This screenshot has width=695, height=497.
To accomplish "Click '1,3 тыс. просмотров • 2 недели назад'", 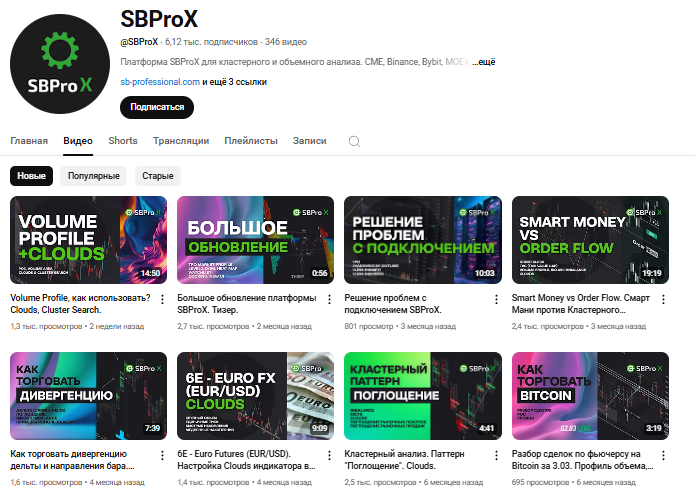I will coord(77,326).
